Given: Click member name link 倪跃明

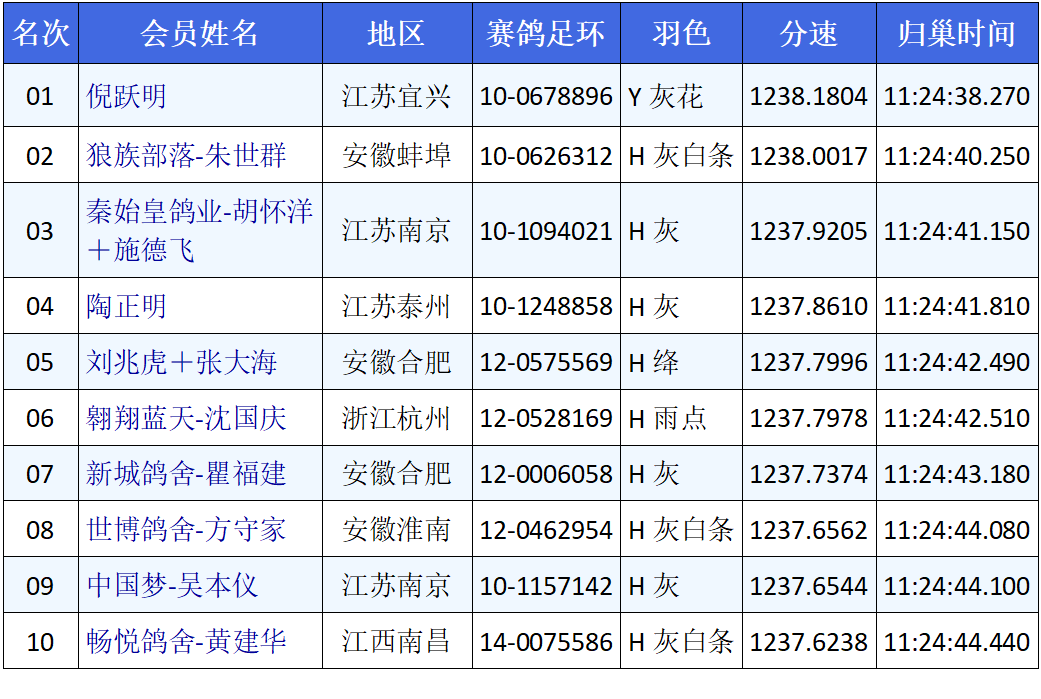Looking at the screenshot, I should tap(126, 97).
